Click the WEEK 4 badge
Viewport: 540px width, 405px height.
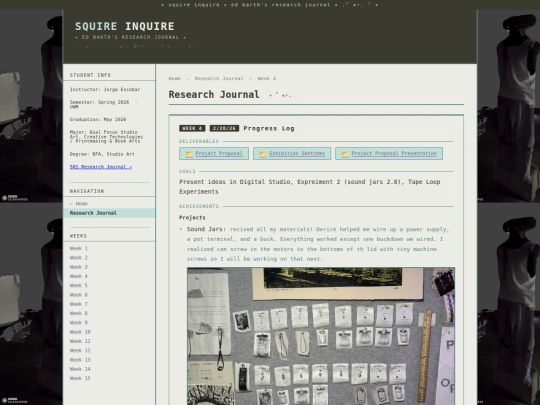click(192, 128)
